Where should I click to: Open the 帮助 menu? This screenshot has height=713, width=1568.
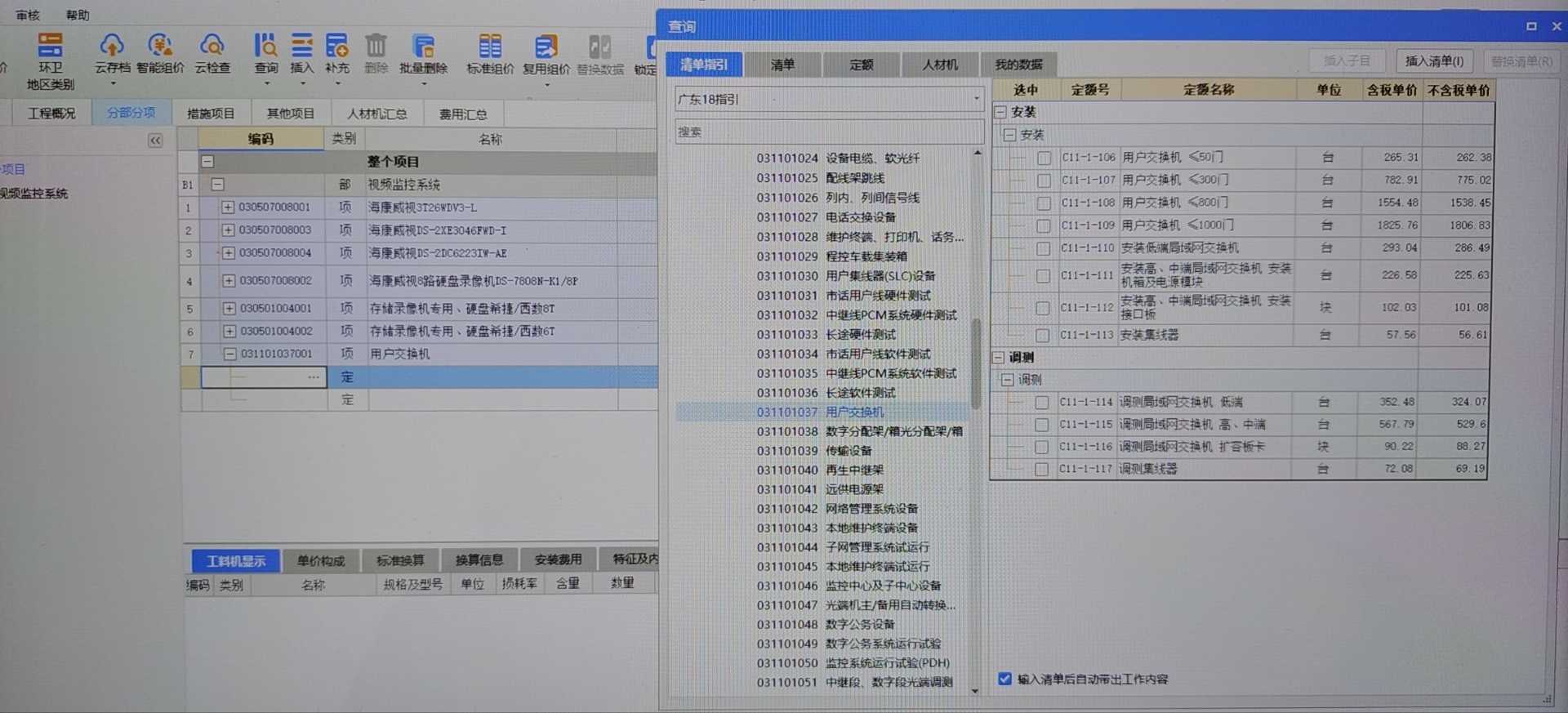point(78,16)
